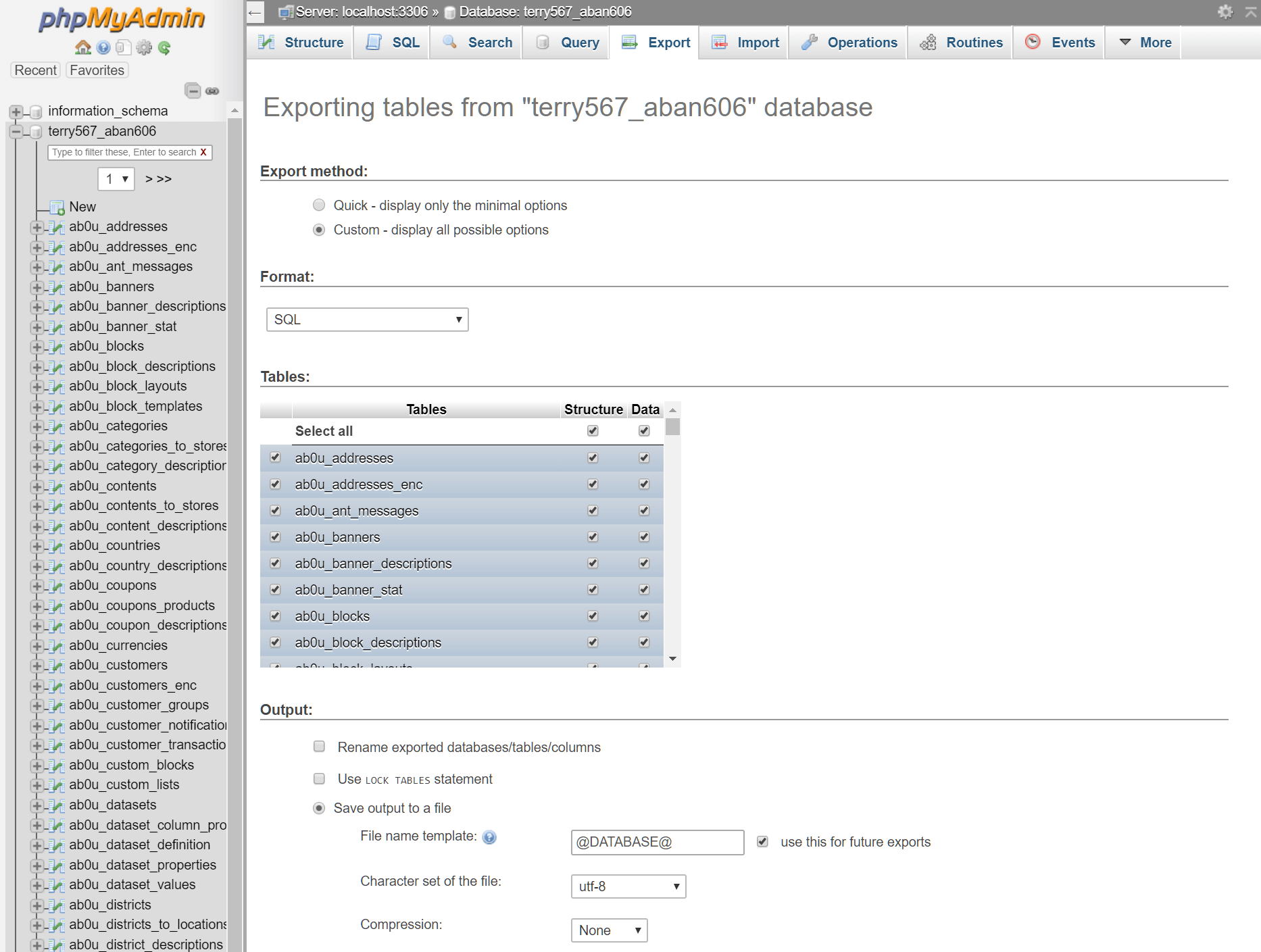Enable Rename exported databases/tables/columns checkbox
Image resolution: width=1261 pixels, height=952 pixels.
319,747
